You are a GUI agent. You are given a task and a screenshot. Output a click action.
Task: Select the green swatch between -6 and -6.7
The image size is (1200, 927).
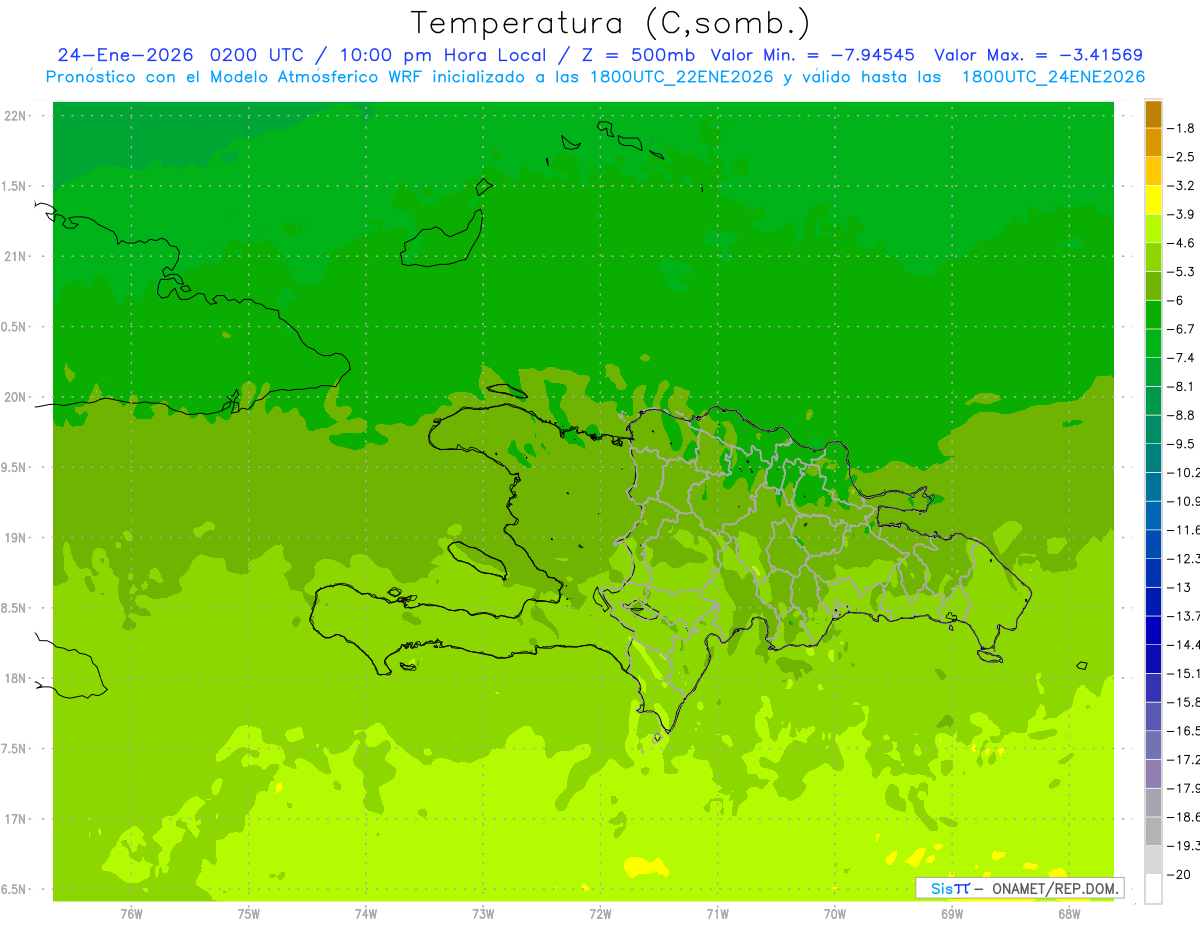(x=1153, y=315)
